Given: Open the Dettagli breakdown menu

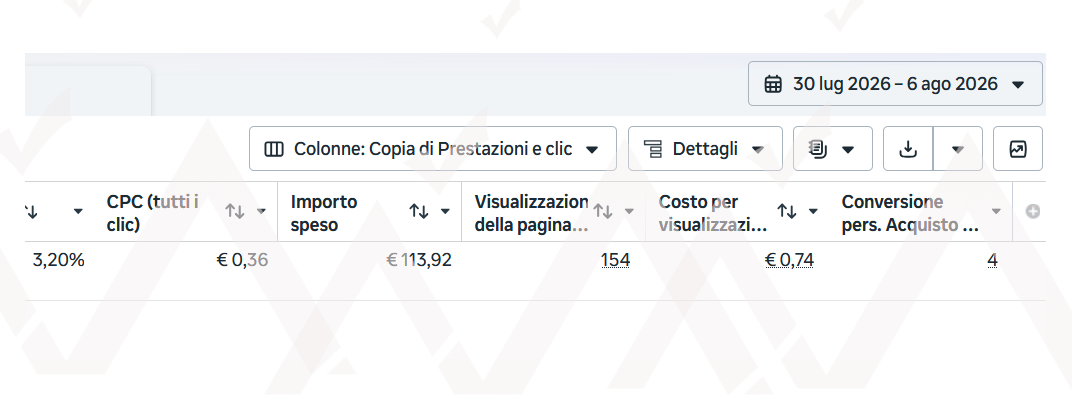Looking at the screenshot, I should coord(705,148).
